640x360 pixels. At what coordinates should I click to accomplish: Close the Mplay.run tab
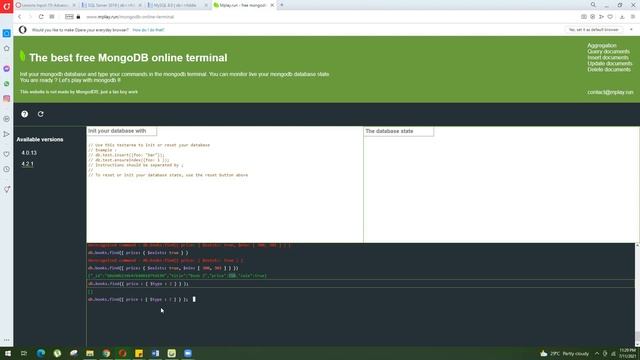tap(272, 5)
